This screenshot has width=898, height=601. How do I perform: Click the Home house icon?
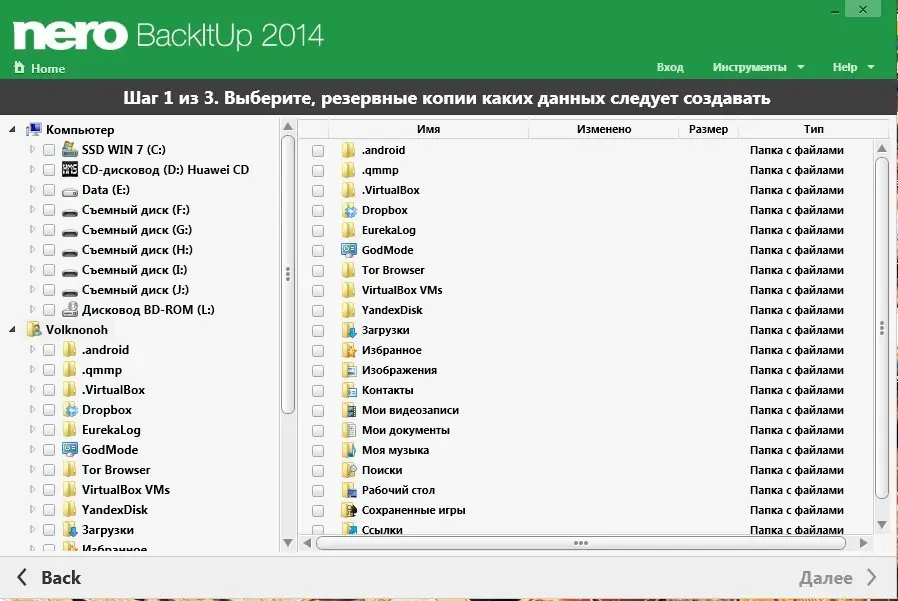(19, 68)
